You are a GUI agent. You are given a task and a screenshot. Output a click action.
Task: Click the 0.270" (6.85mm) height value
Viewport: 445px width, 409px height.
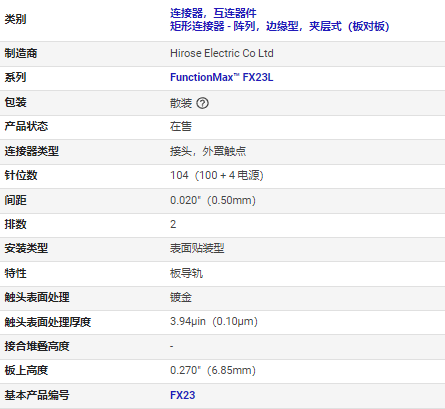click(x=213, y=370)
